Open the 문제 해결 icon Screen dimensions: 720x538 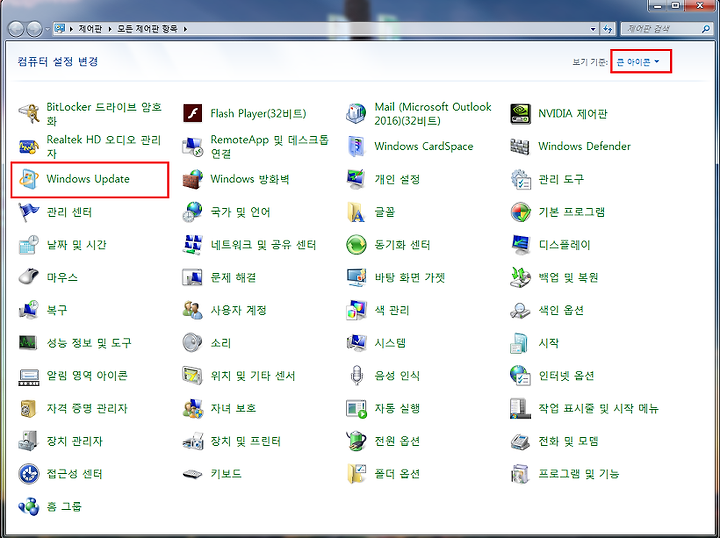pyautogui.click(x=192, y=277)
